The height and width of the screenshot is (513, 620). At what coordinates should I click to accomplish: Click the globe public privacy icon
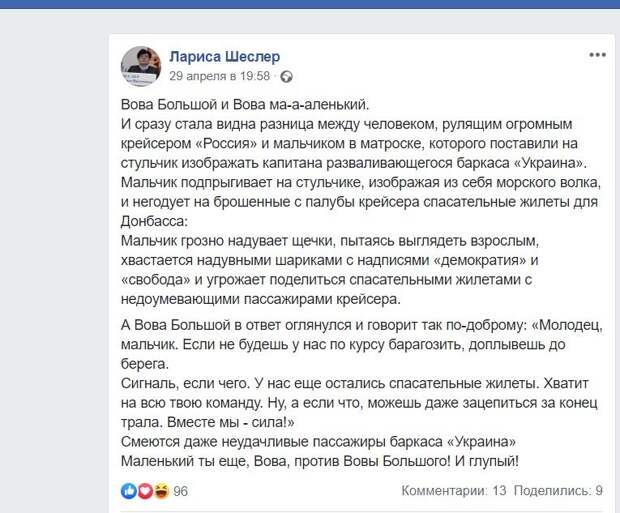[x=287, y=77]
